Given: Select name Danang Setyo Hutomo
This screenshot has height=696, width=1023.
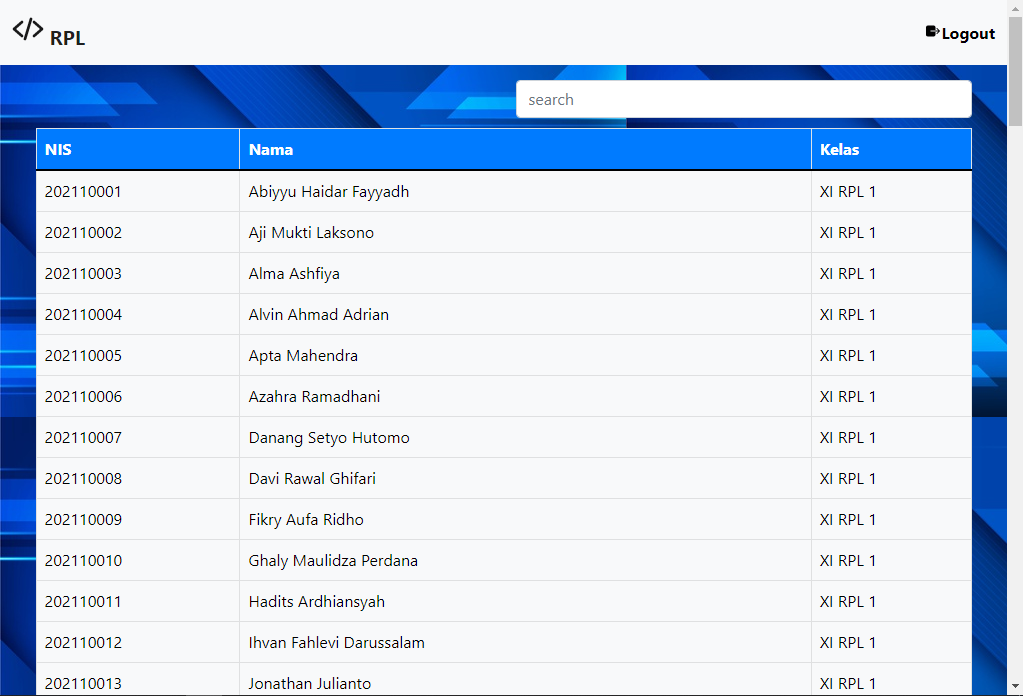Looking at the screenshot, I should click(329, 438).
